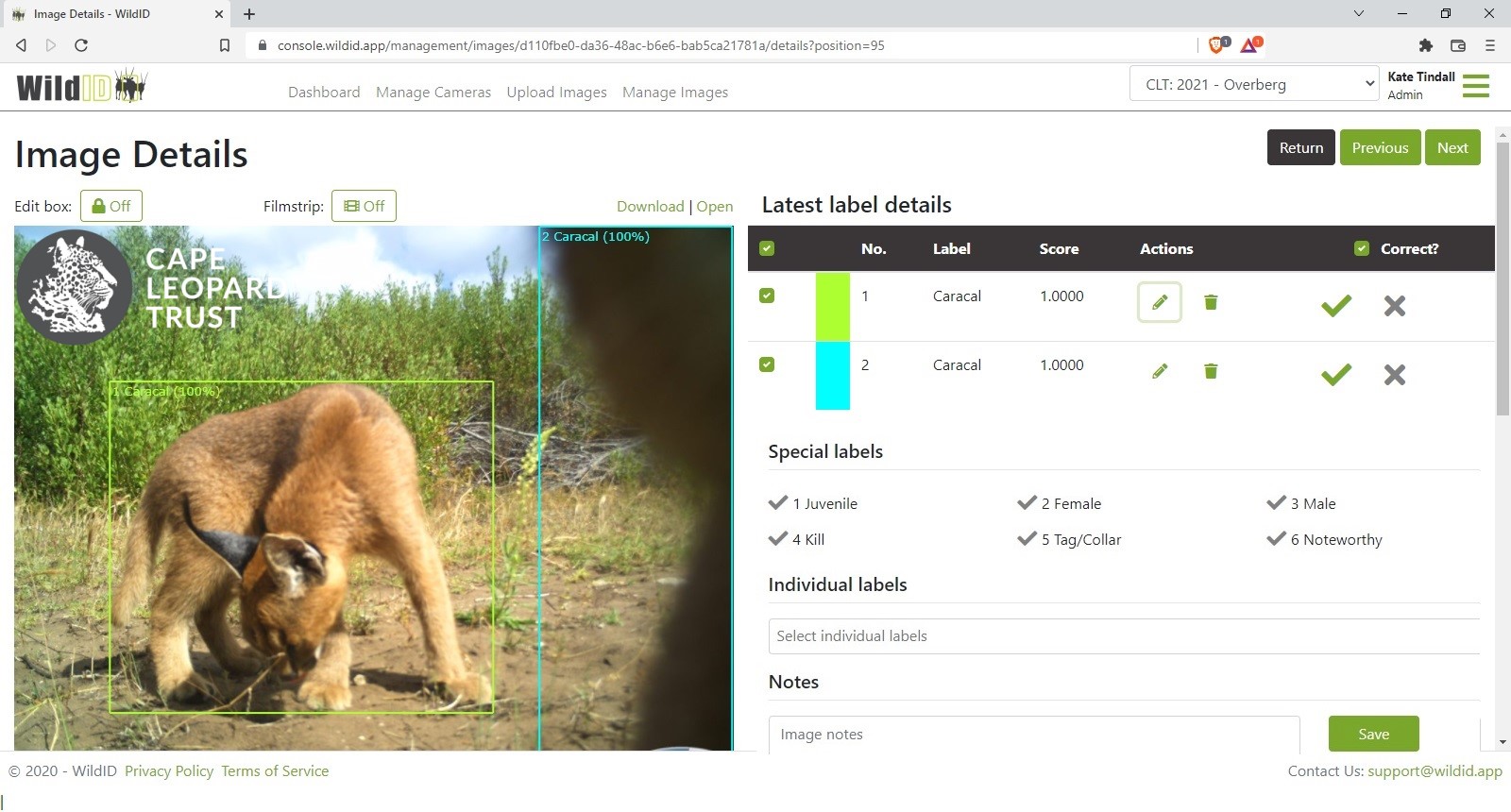
Task: Open the Terms of Service link
Action: pyautogui.click(x=275, y=771)
